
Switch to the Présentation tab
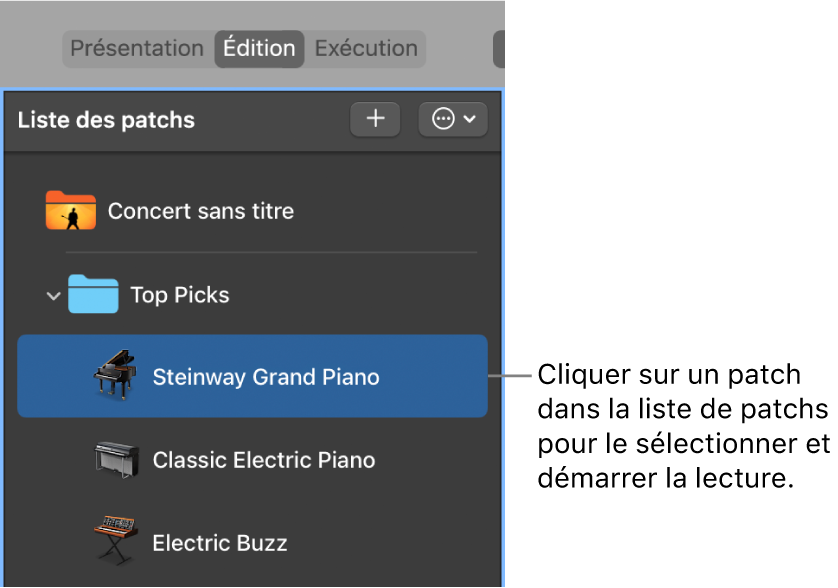click(x=137, y=48)
